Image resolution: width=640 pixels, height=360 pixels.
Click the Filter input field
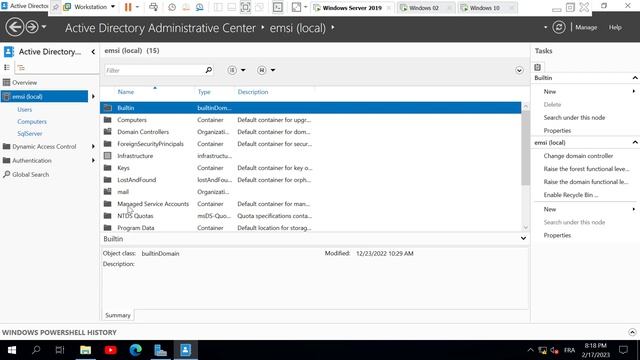pos(154,70)
